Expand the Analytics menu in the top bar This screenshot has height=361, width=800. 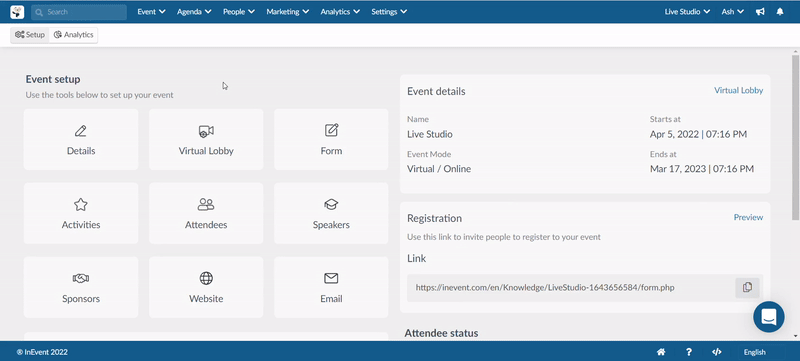(x=340, y=12)
